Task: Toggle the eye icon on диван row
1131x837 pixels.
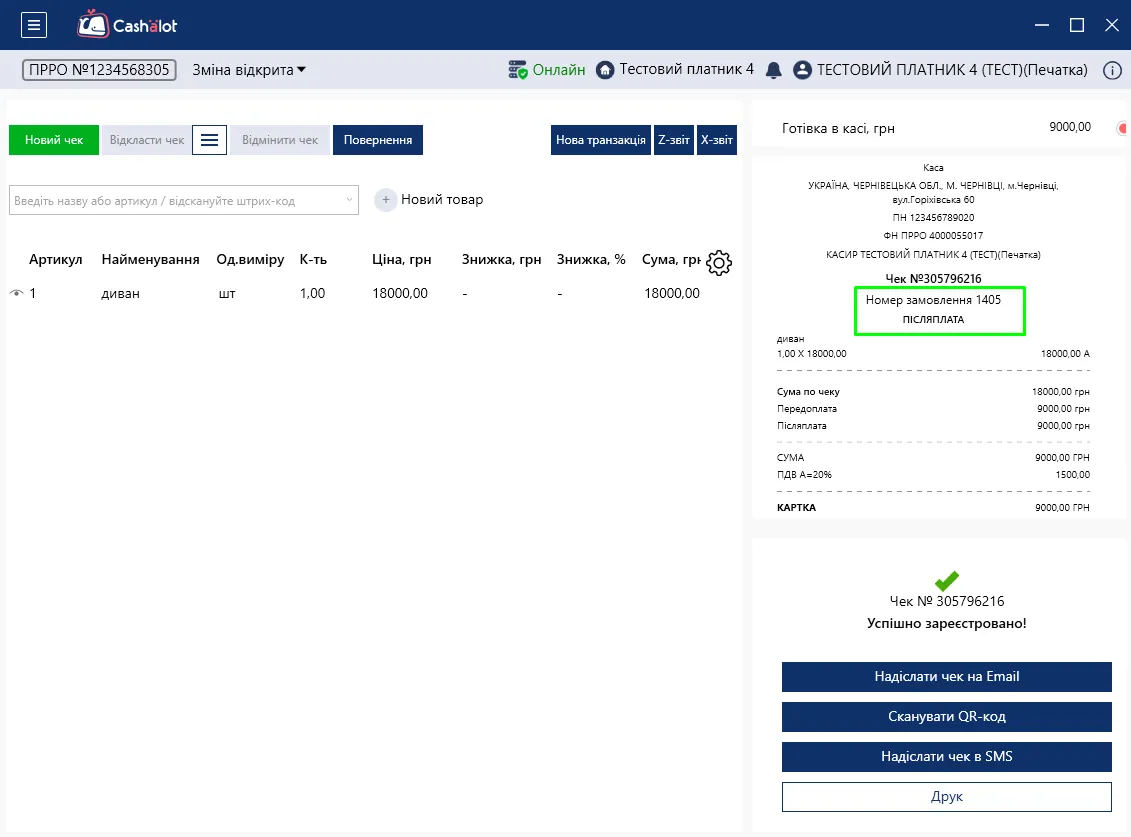Action: click(x=16, y=293)
